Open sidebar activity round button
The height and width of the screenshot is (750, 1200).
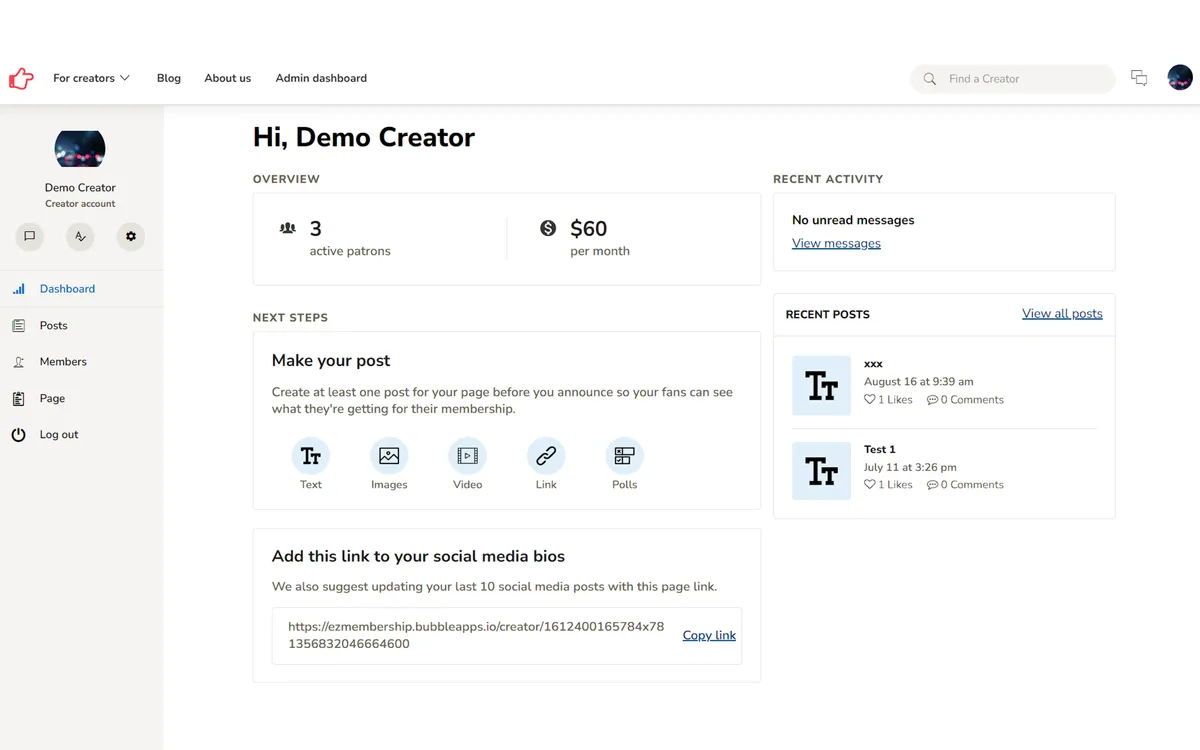80,237
